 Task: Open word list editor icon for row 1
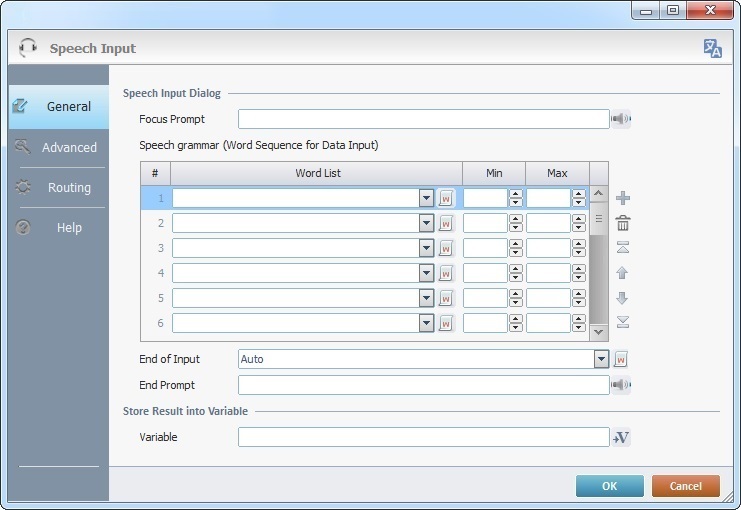pos(446,198)
